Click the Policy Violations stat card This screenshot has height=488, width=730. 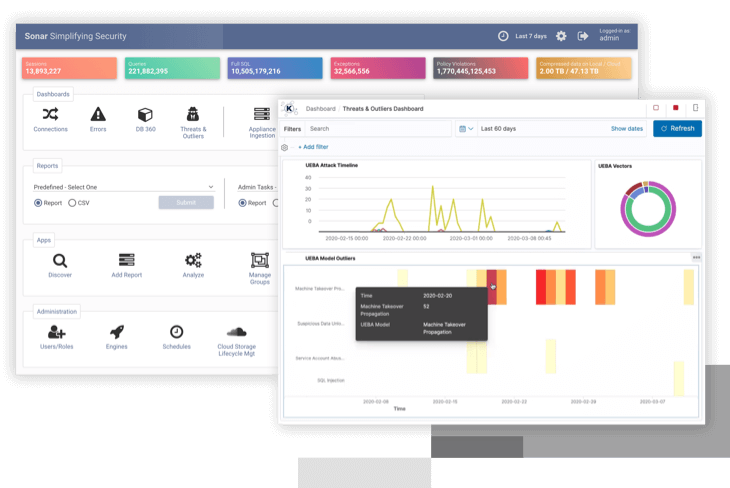pos(481,68)
